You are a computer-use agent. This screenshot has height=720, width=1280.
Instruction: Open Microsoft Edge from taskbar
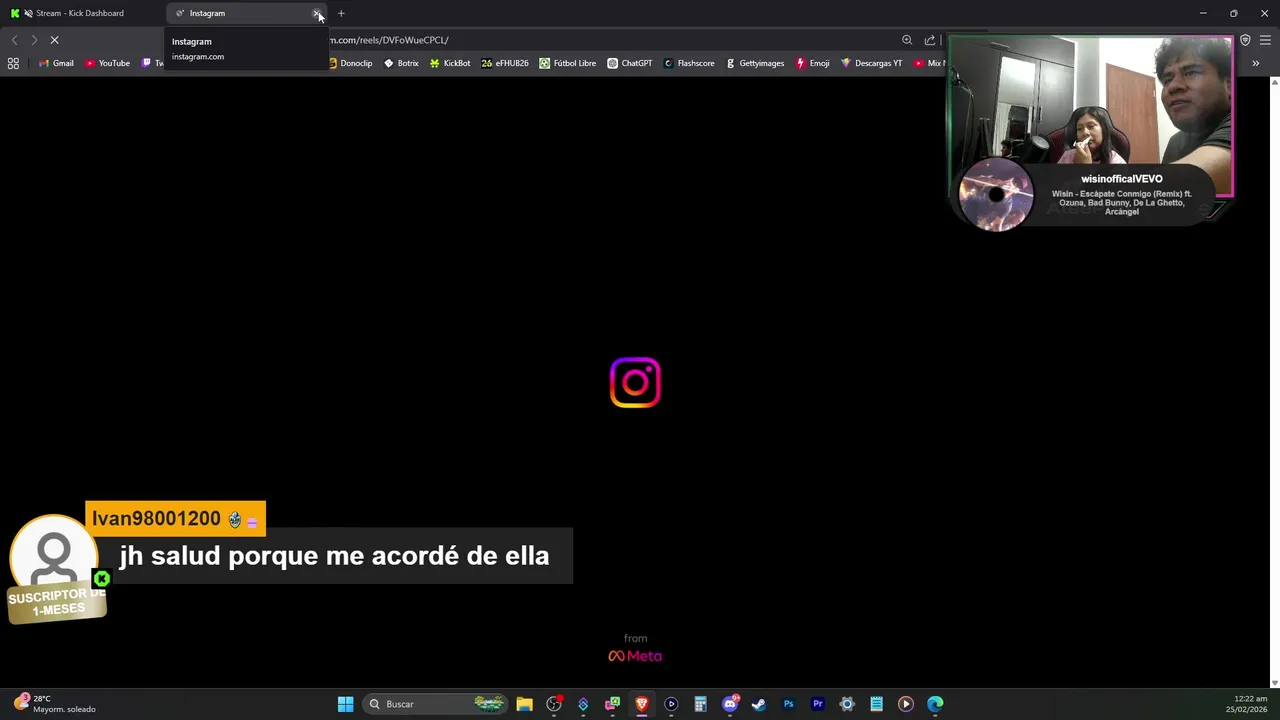pos(935,704)
